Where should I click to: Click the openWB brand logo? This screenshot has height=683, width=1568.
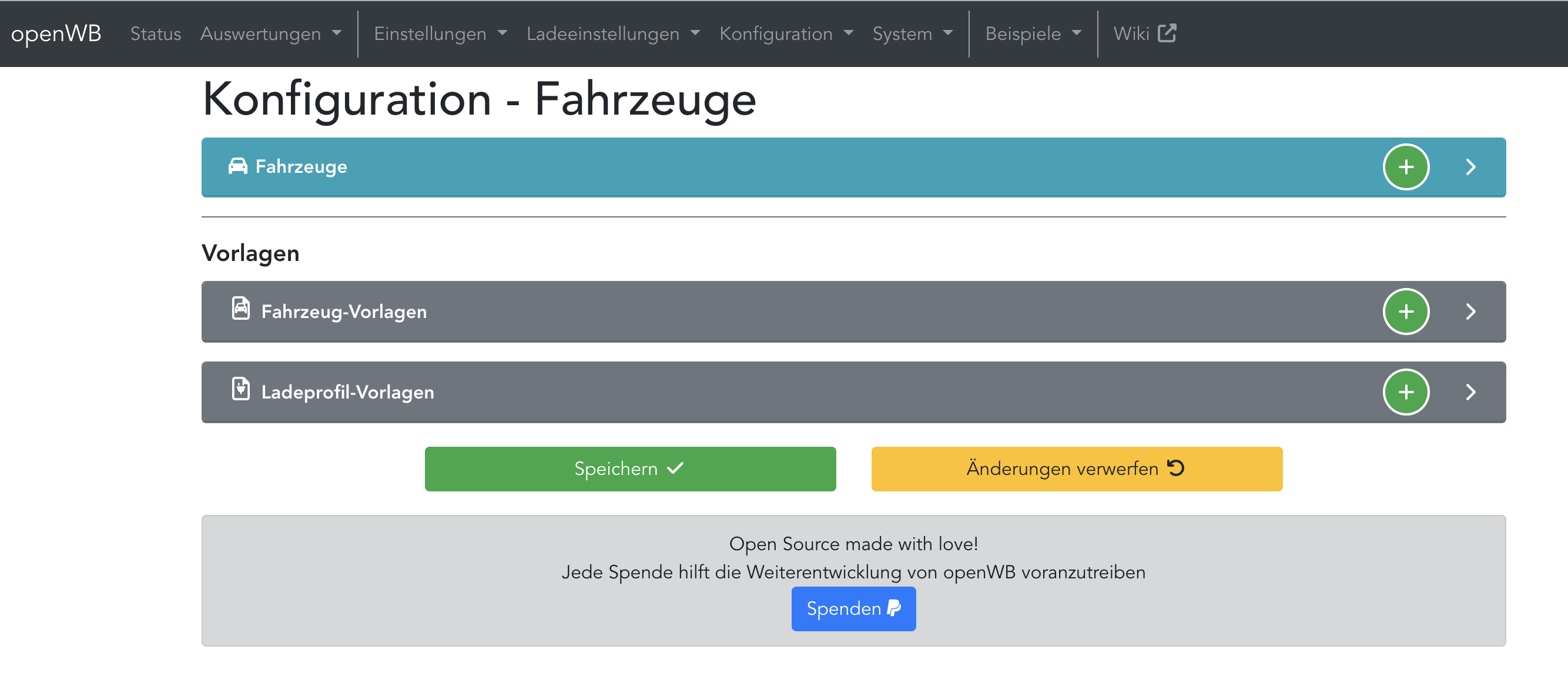point(56,34)
